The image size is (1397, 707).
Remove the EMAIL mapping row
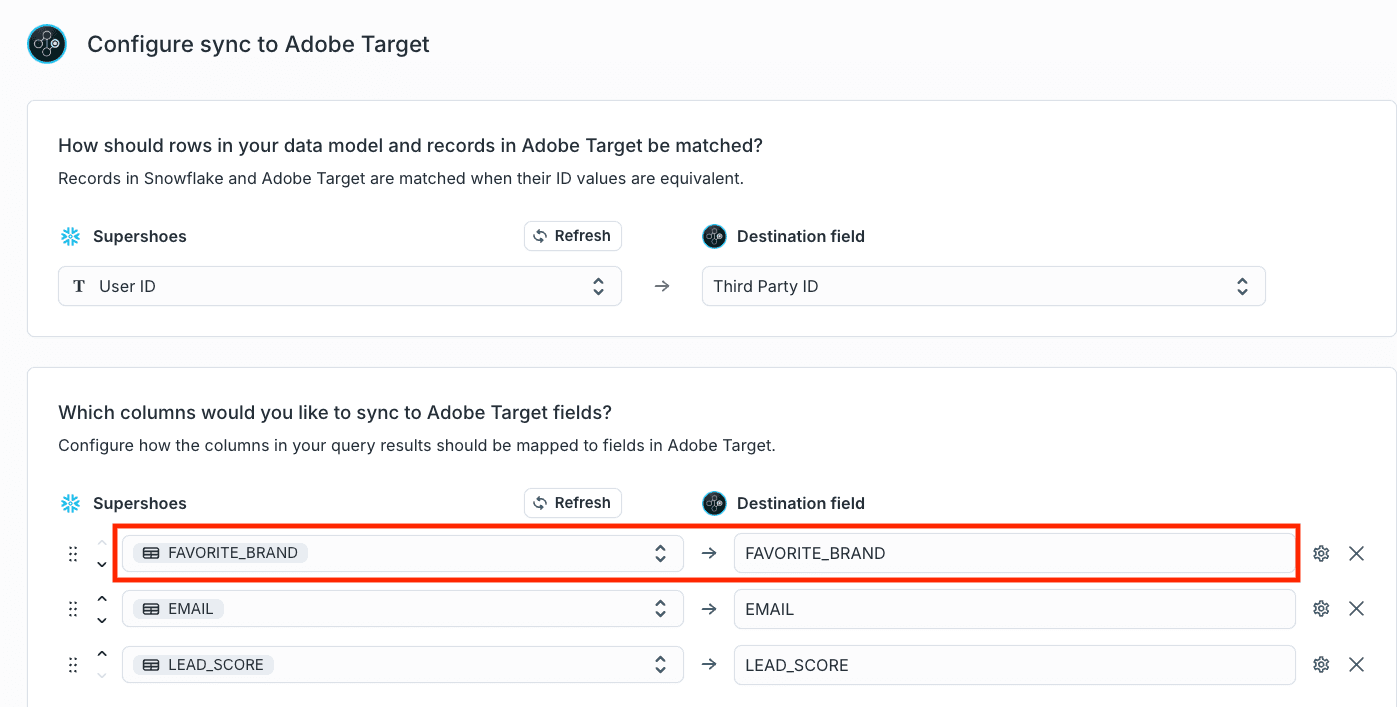pyautogui.click(x=1356, y=608)
